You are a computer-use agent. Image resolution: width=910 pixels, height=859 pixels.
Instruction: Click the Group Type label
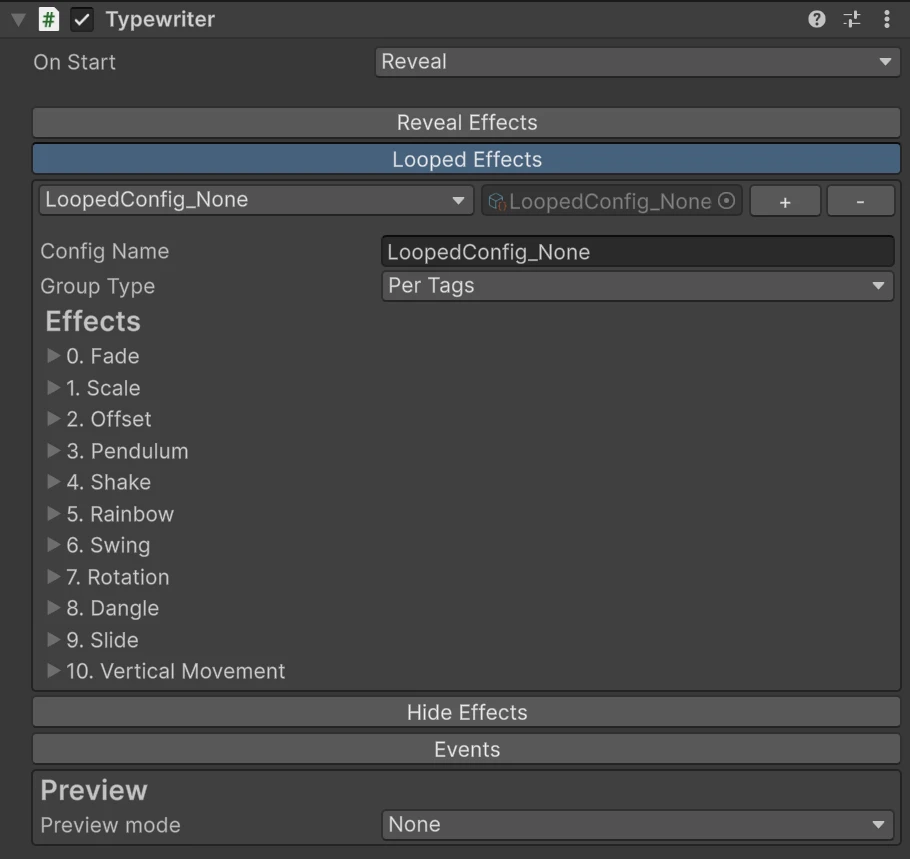(98, 286)
